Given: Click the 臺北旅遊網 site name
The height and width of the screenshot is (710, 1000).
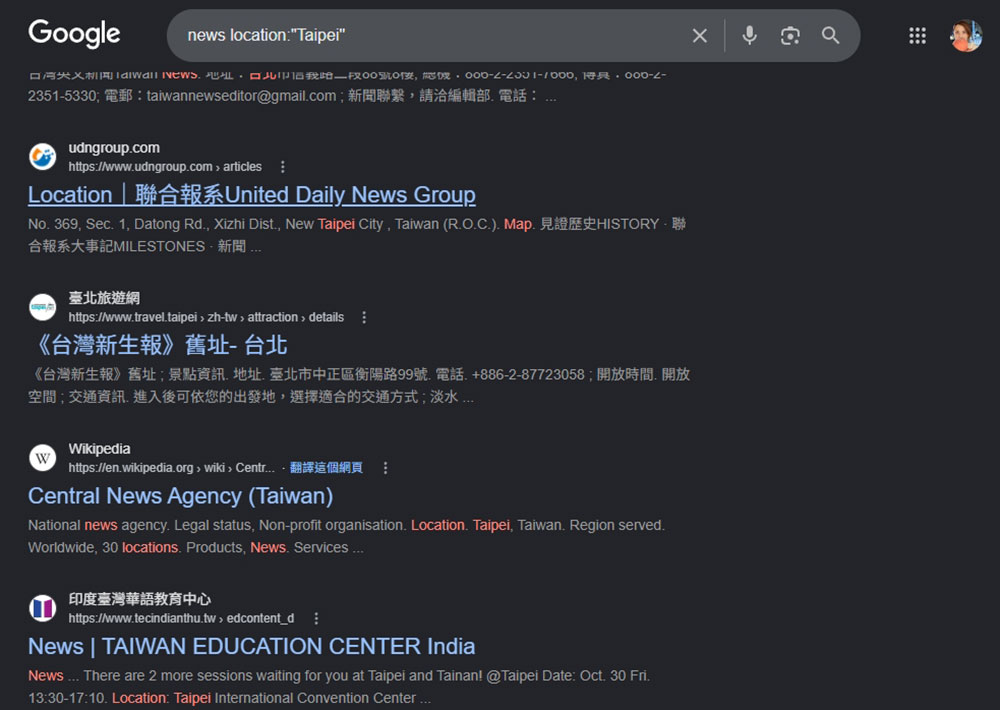Looking at the screenshot, I should (104, 298).
